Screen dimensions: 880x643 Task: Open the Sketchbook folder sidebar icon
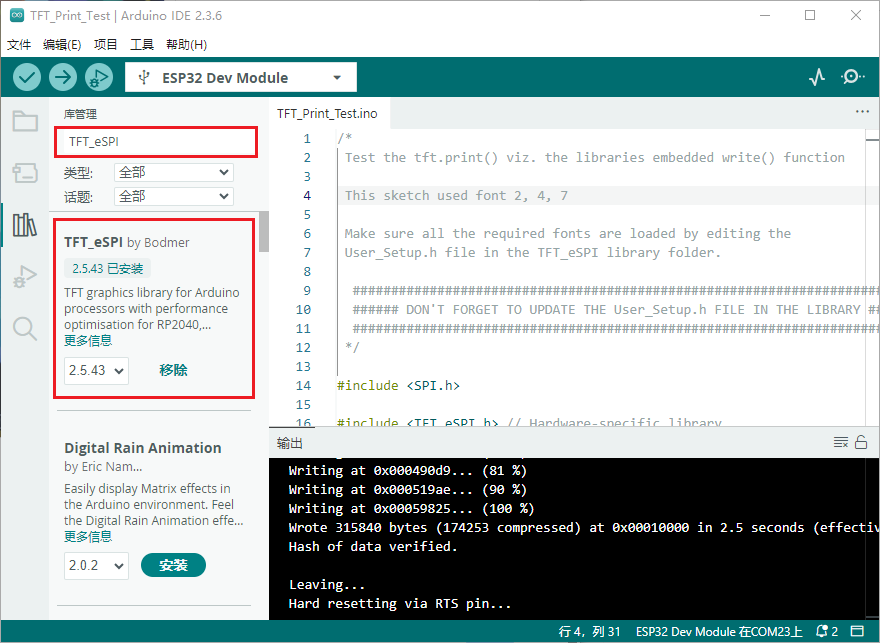pos(25,121)
